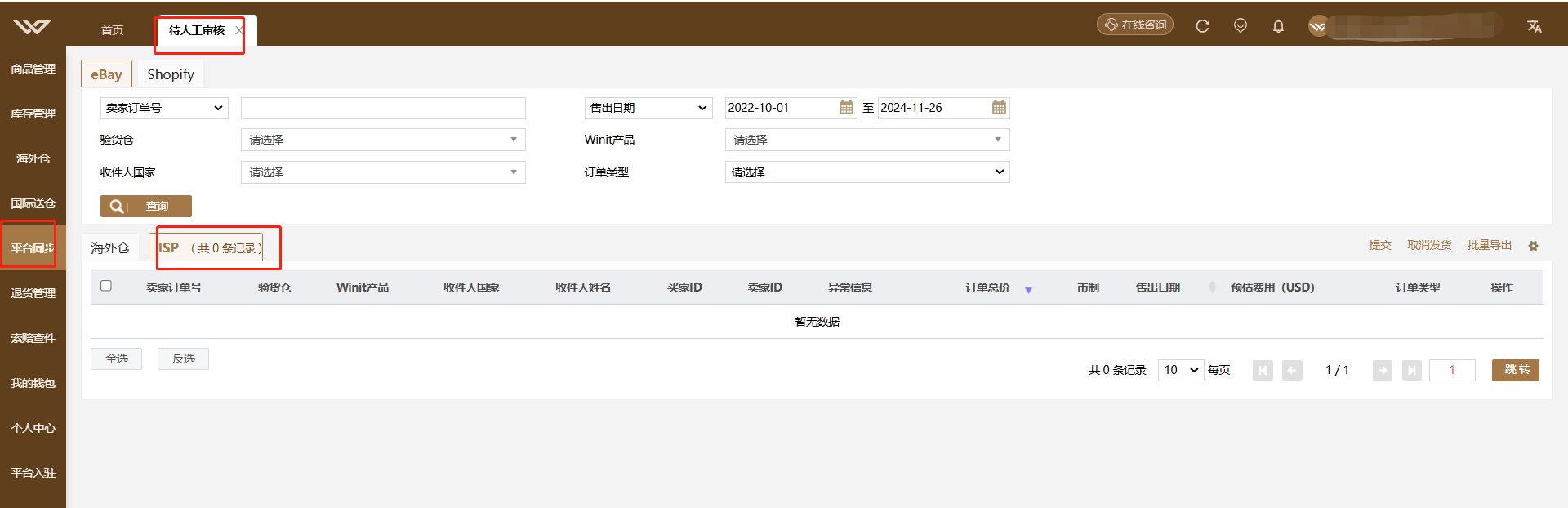
Task: Expand the Winit产品 dropdown
Action: [867, 140]
